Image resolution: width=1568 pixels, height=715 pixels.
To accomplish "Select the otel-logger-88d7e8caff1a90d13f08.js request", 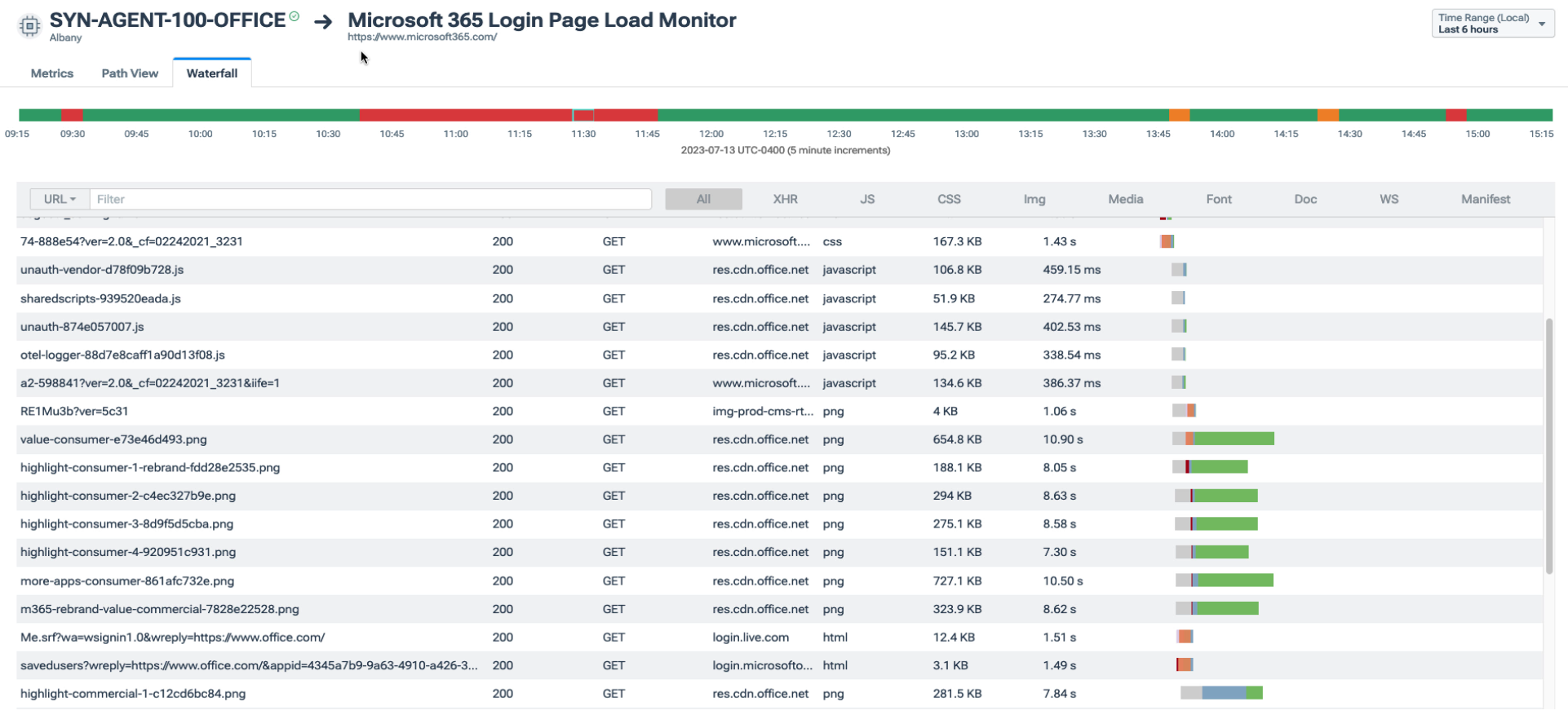I will pos(779,355).
